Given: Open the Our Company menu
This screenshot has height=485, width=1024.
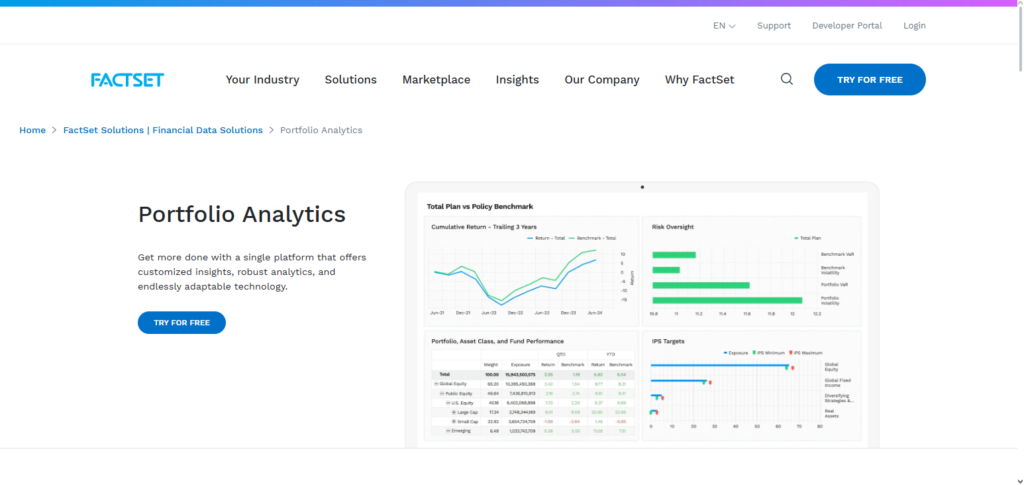Looking at the screenshot, I should click(x=602, y=80).
